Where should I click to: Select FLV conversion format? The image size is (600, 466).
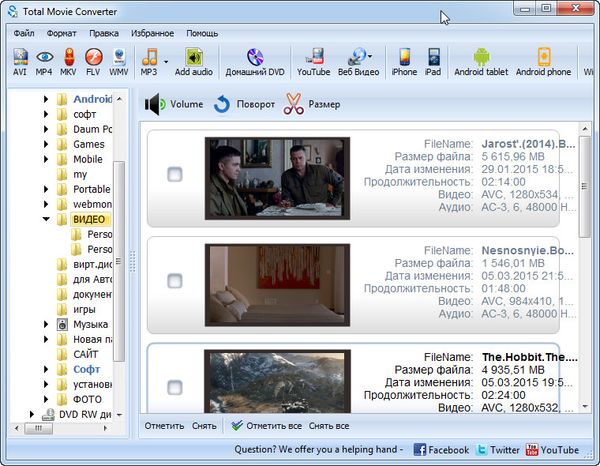94,60
